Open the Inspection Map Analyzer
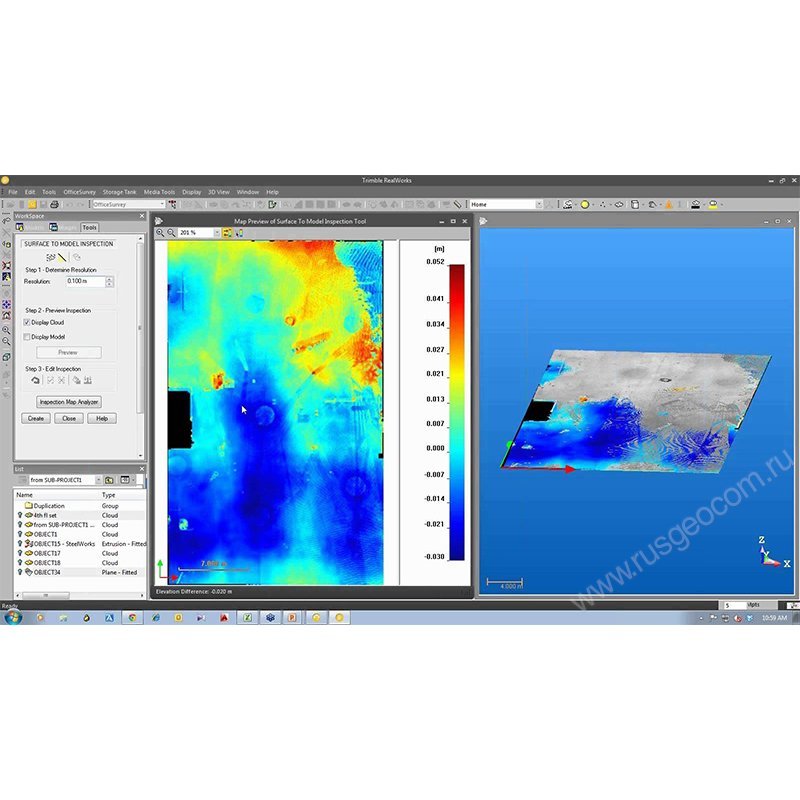This screenshot has height=800, width=800. point(69,401)
